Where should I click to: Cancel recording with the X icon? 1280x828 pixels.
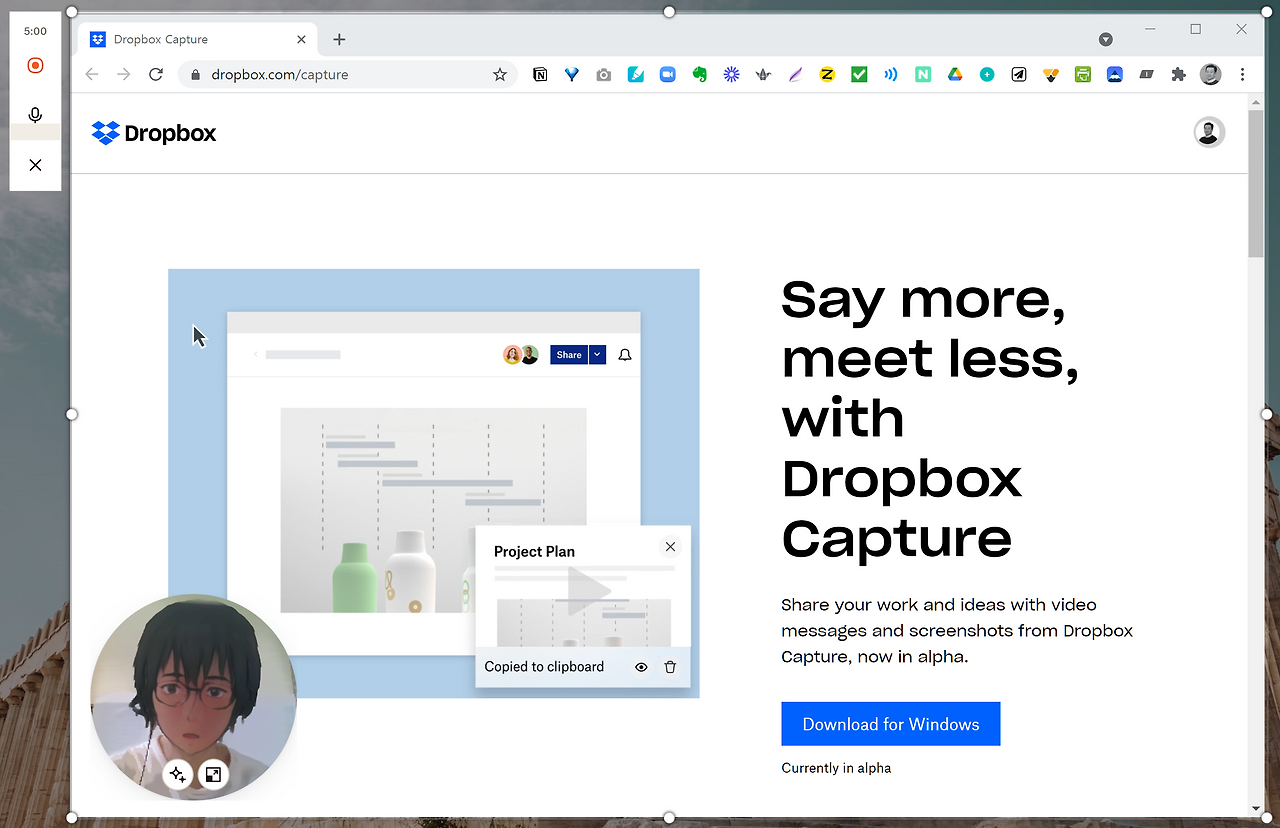click(35, 164)
